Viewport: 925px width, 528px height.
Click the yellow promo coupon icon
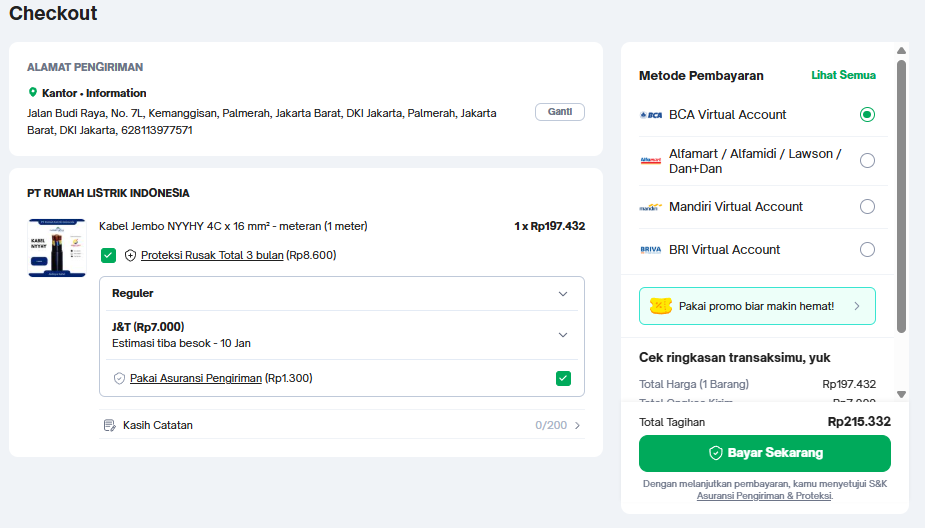(660, 306)
